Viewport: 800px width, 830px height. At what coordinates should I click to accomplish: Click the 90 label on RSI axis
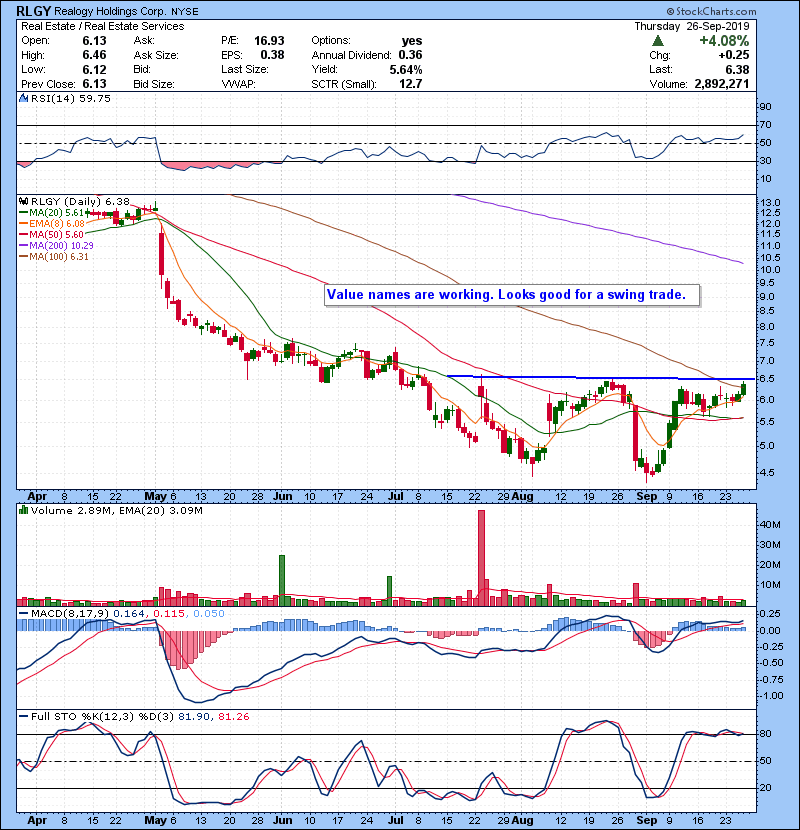tap(766, 107)
